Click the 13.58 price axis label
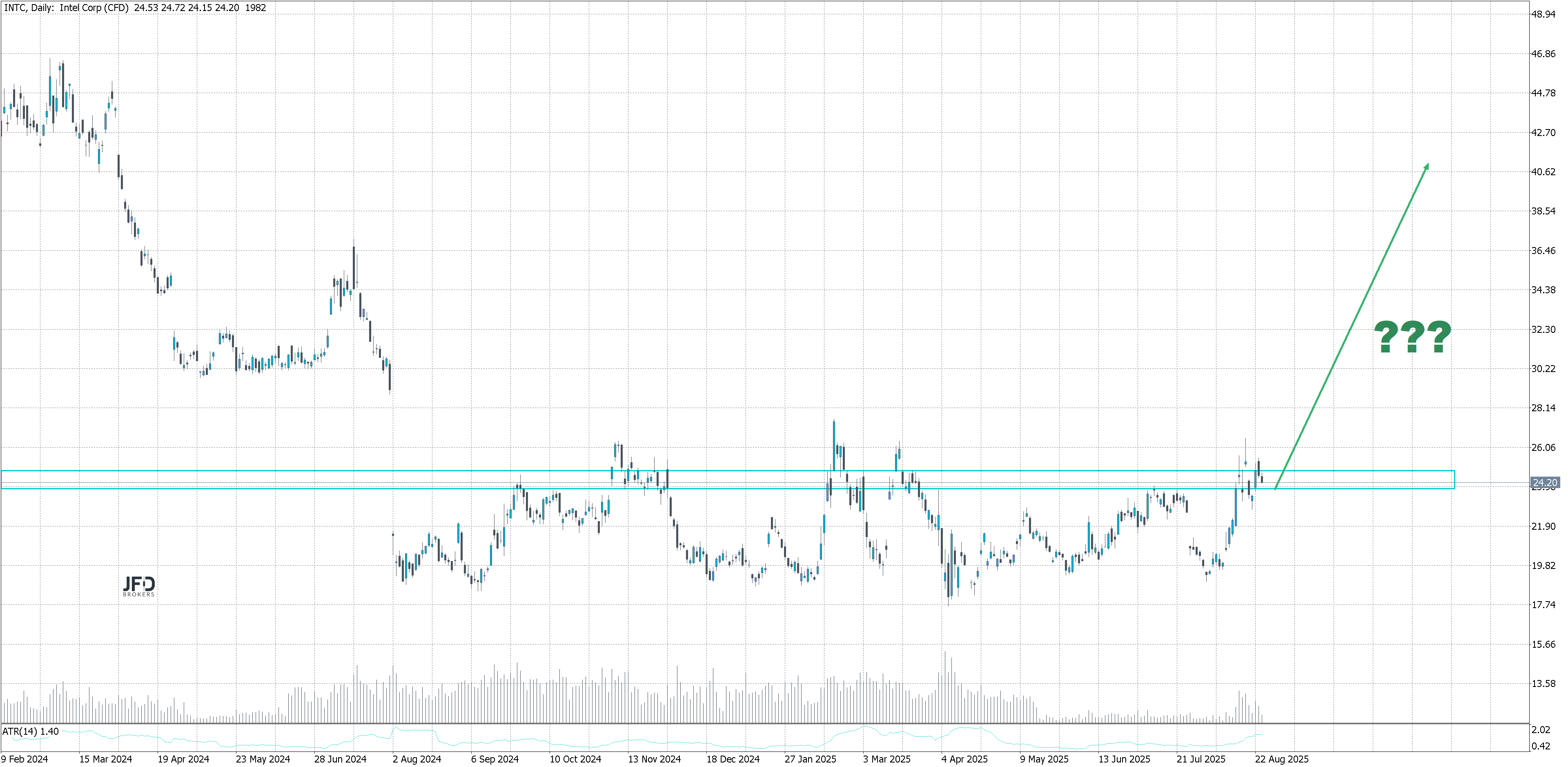 pyautogui.click(x=1543, y=684)
